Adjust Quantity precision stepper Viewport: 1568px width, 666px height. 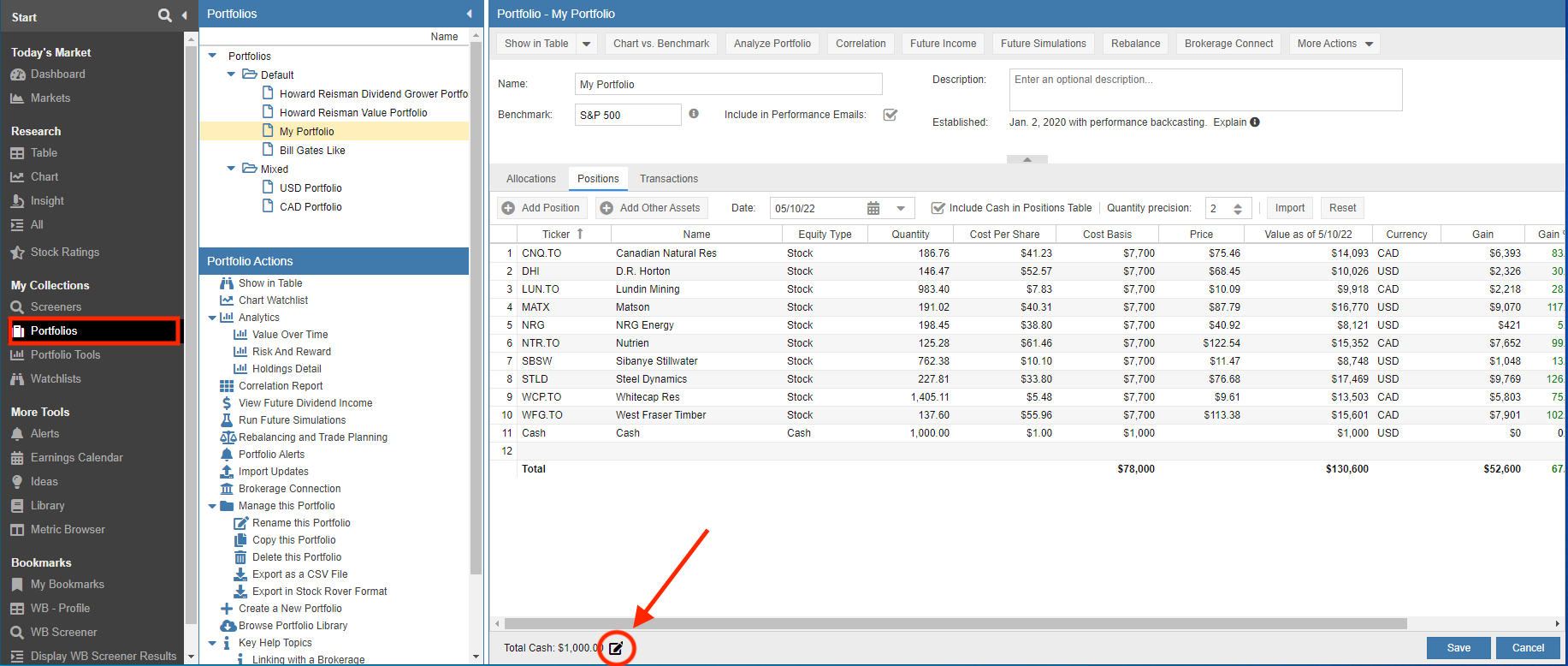(x=1238, y=209)
